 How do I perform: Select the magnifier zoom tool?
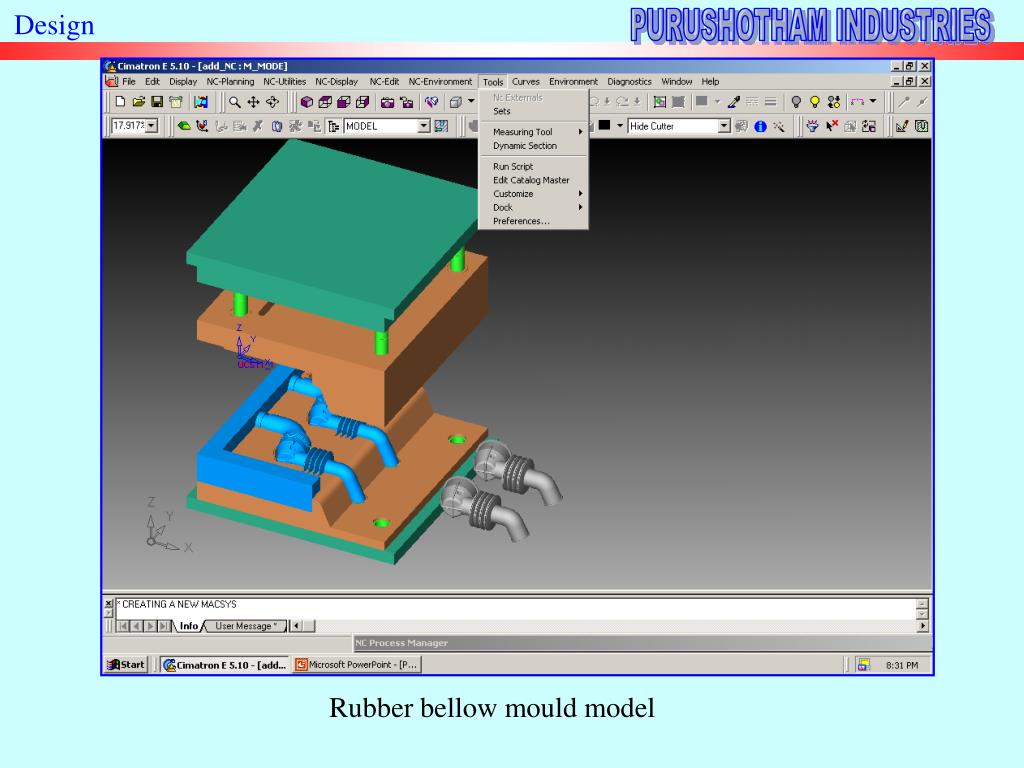[234, 102]
